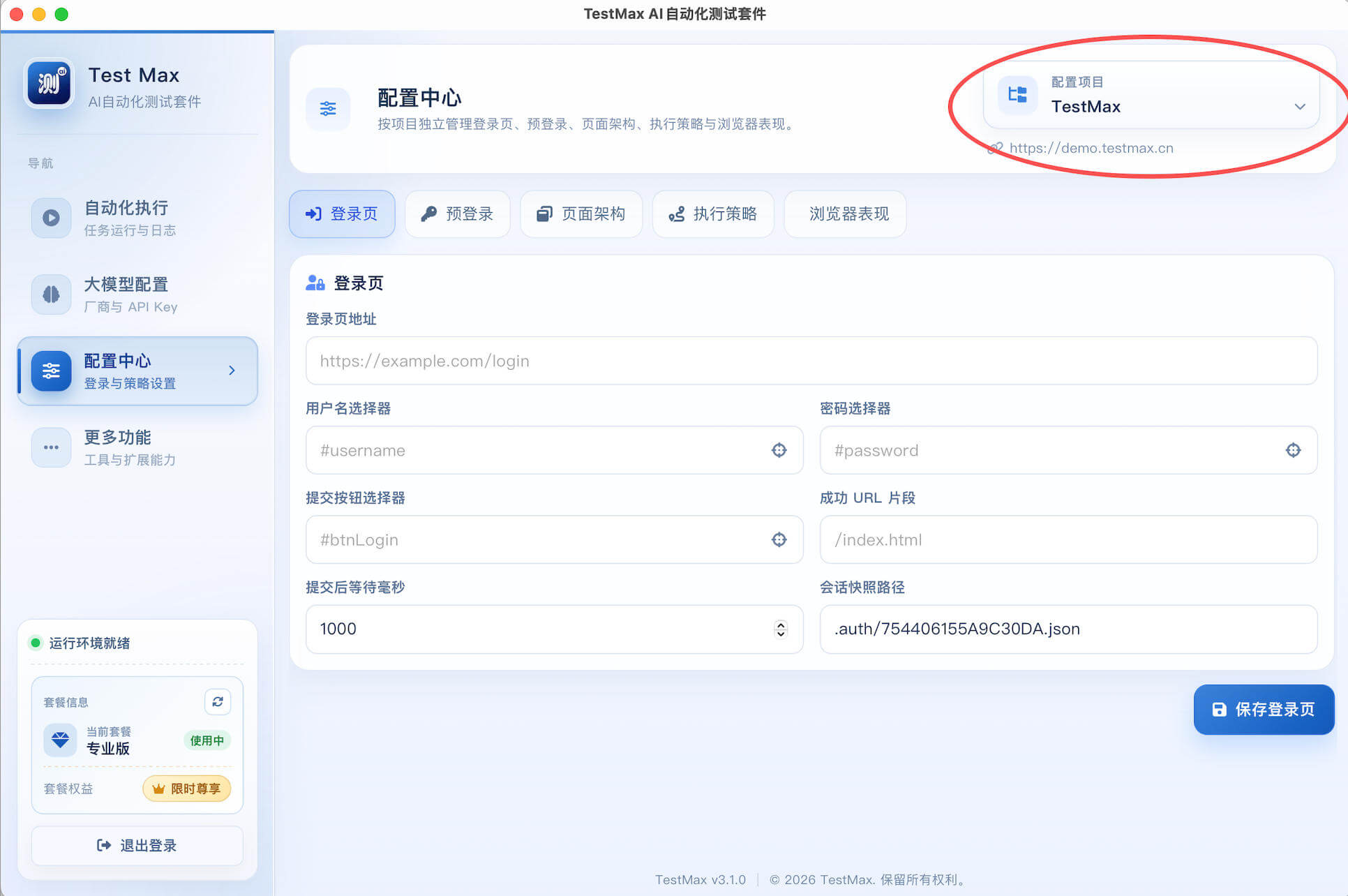Click the layers icon on 页面架构 tab
The height and width of the screenshot is (896, 1348).
click(x=544, y=214)
